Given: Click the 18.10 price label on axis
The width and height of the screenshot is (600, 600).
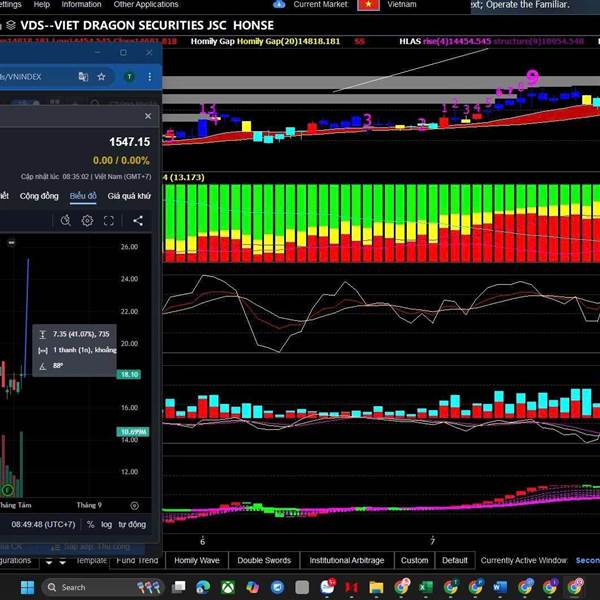Looking at the screenshot, I should pyautogui.click(x=129, y=374).
